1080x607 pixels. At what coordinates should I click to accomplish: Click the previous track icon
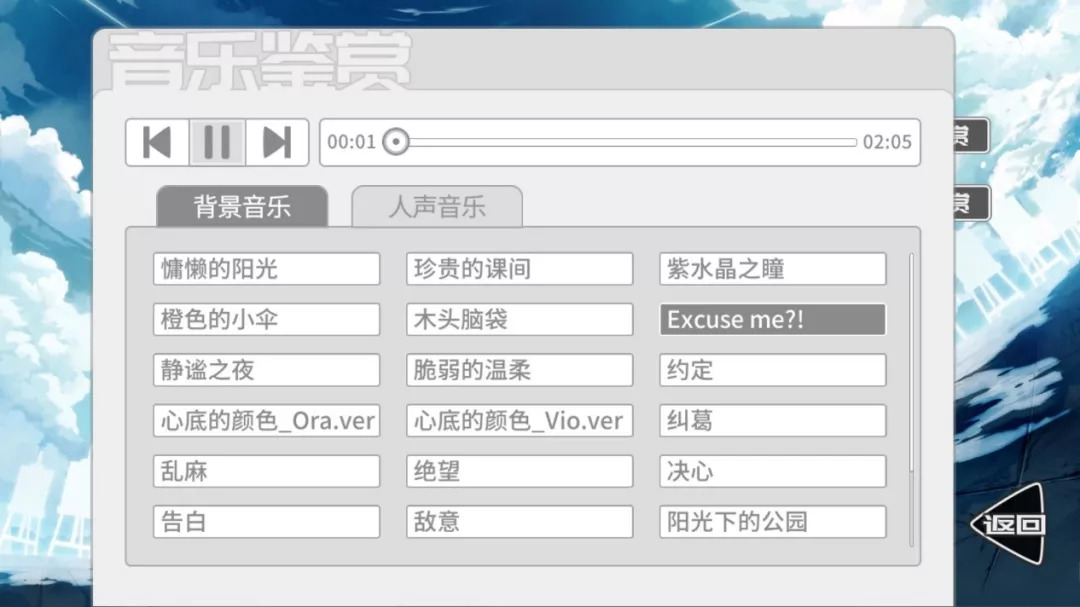pos(156,141)
